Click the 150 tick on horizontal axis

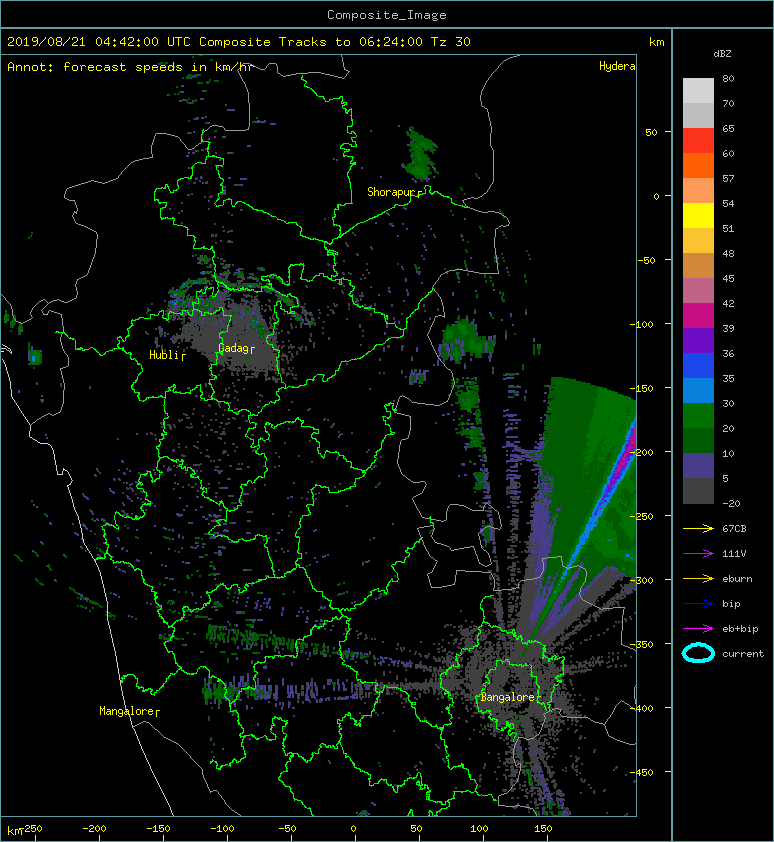click(x=543, y=829)
